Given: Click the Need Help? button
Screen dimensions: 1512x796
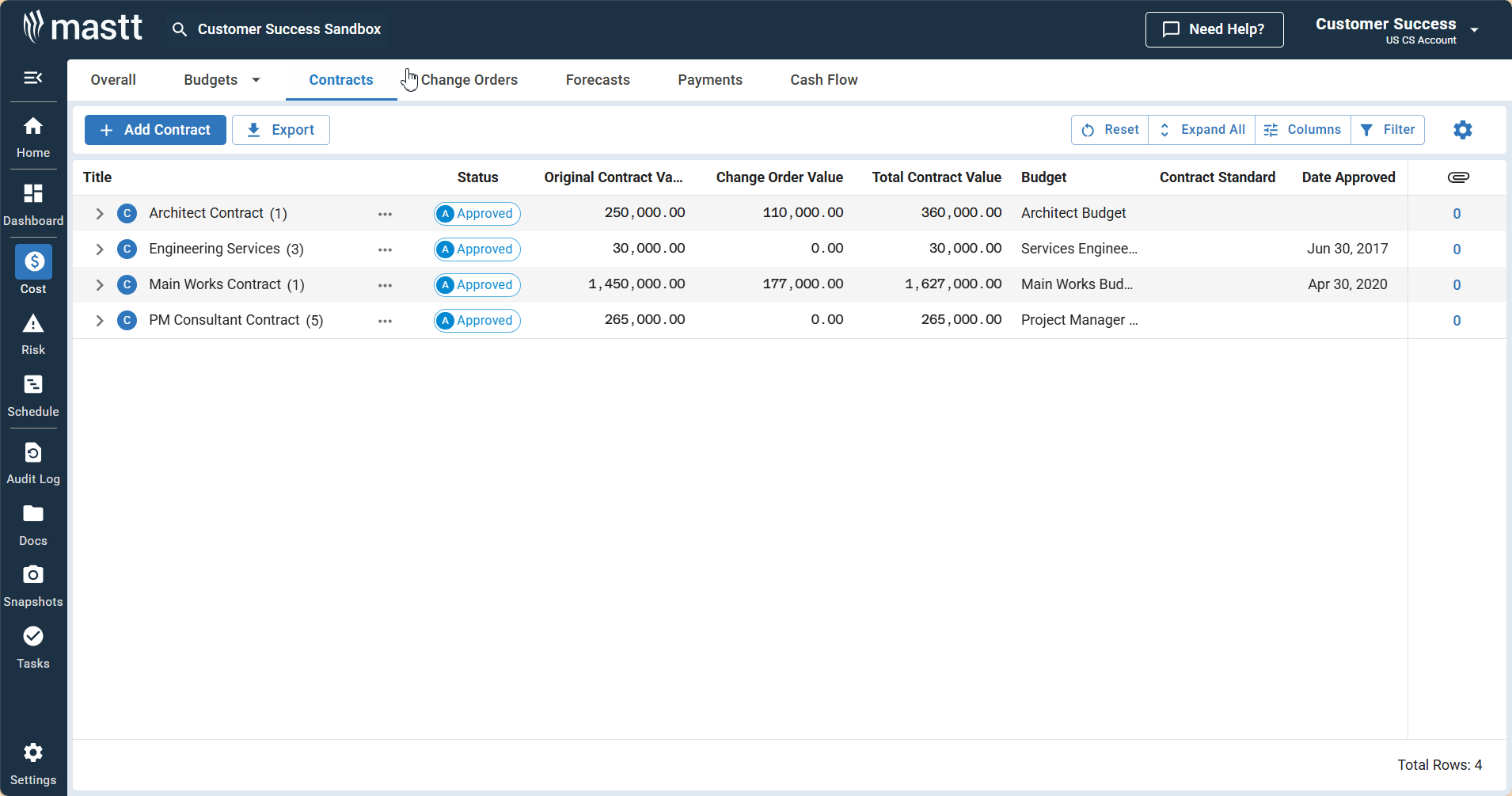Looking at the screenshot, I should pyautogui.click(x=1214, y=29).
